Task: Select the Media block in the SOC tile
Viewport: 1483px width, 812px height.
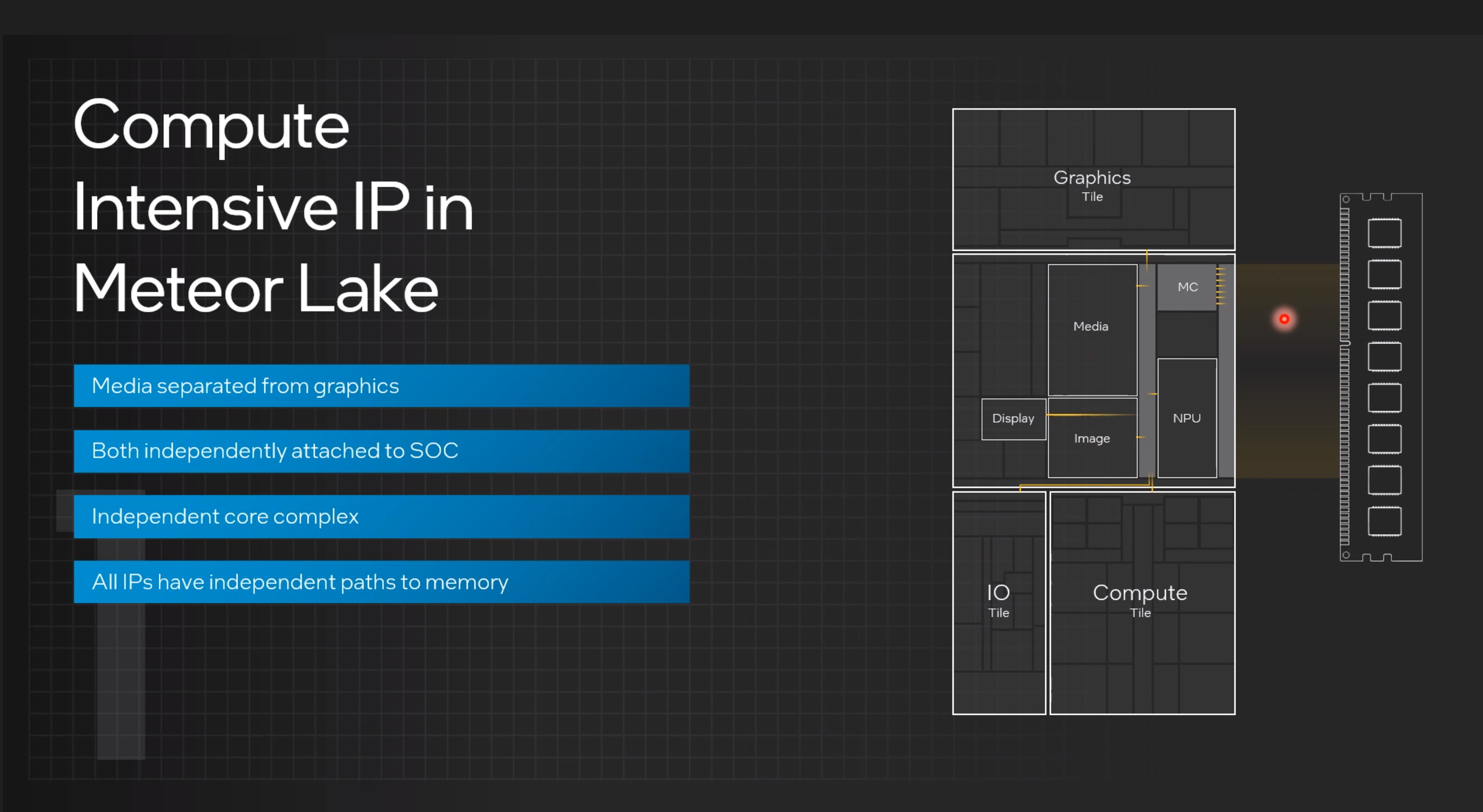Action: [1092, 329]
